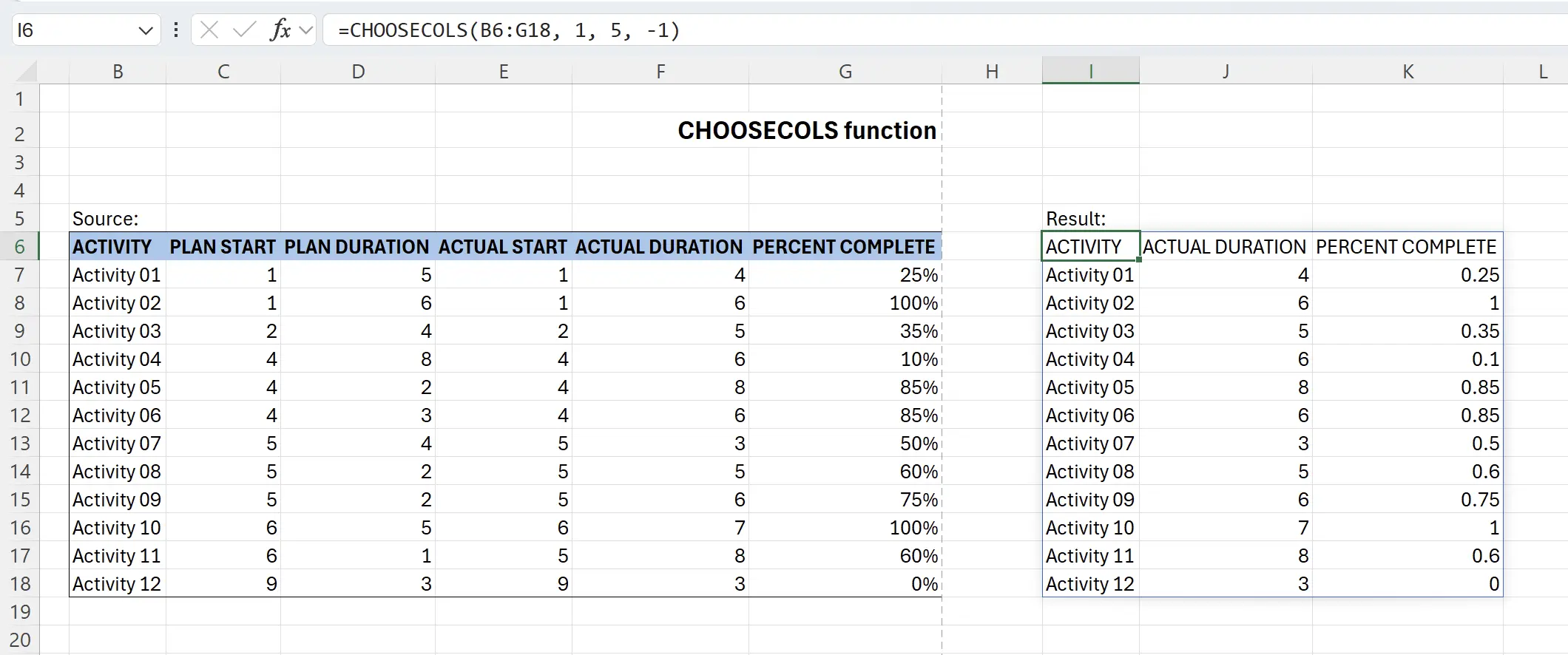
Task: Select column G header
Action: pyautogui.click(x=845, y=72)
